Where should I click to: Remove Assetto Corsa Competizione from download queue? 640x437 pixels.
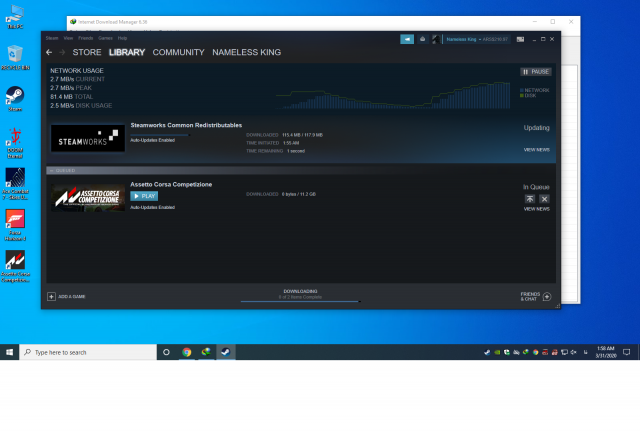(x=544, y=199)
